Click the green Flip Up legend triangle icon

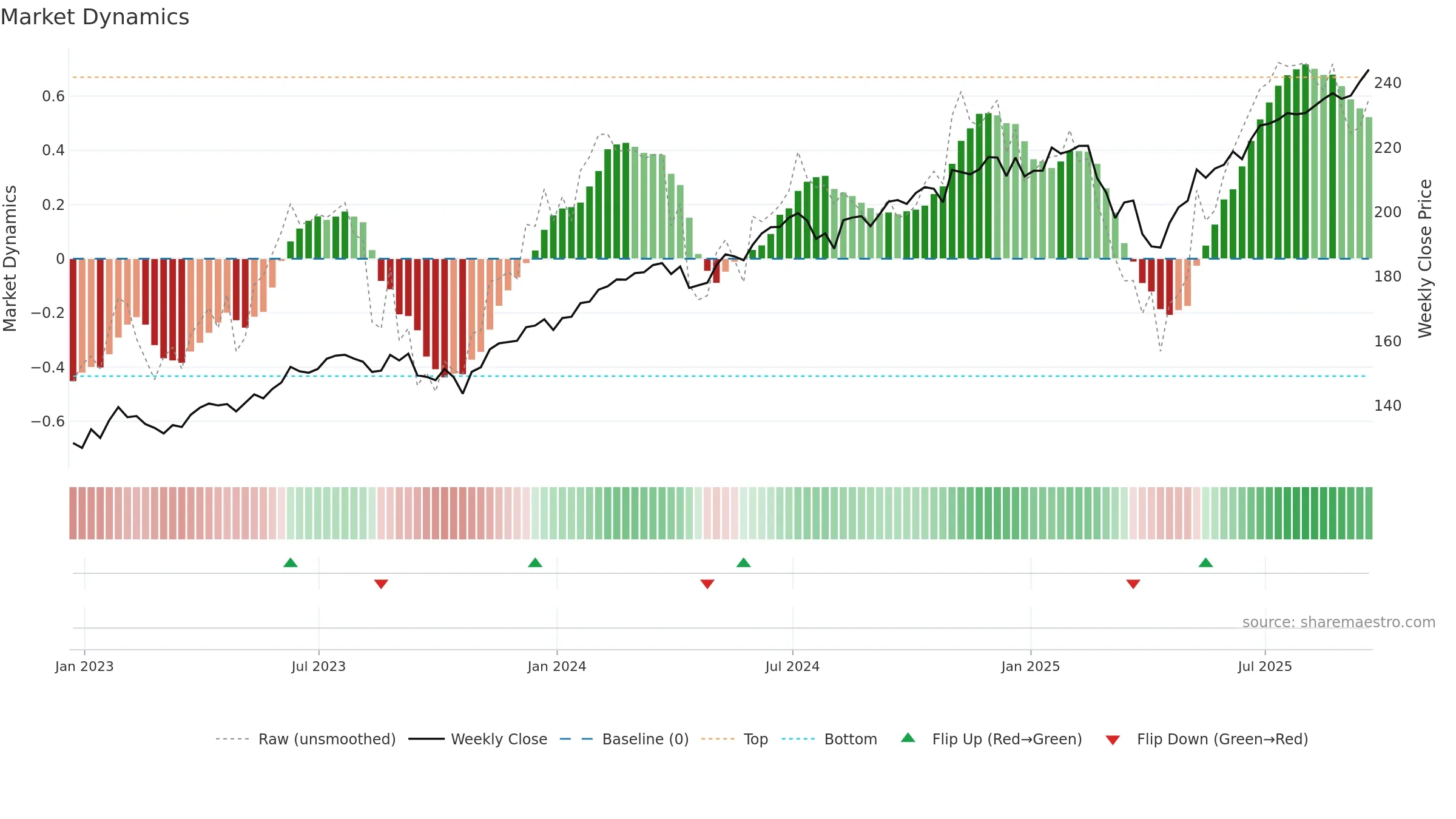pyautogui.click(x=908, y=738)
